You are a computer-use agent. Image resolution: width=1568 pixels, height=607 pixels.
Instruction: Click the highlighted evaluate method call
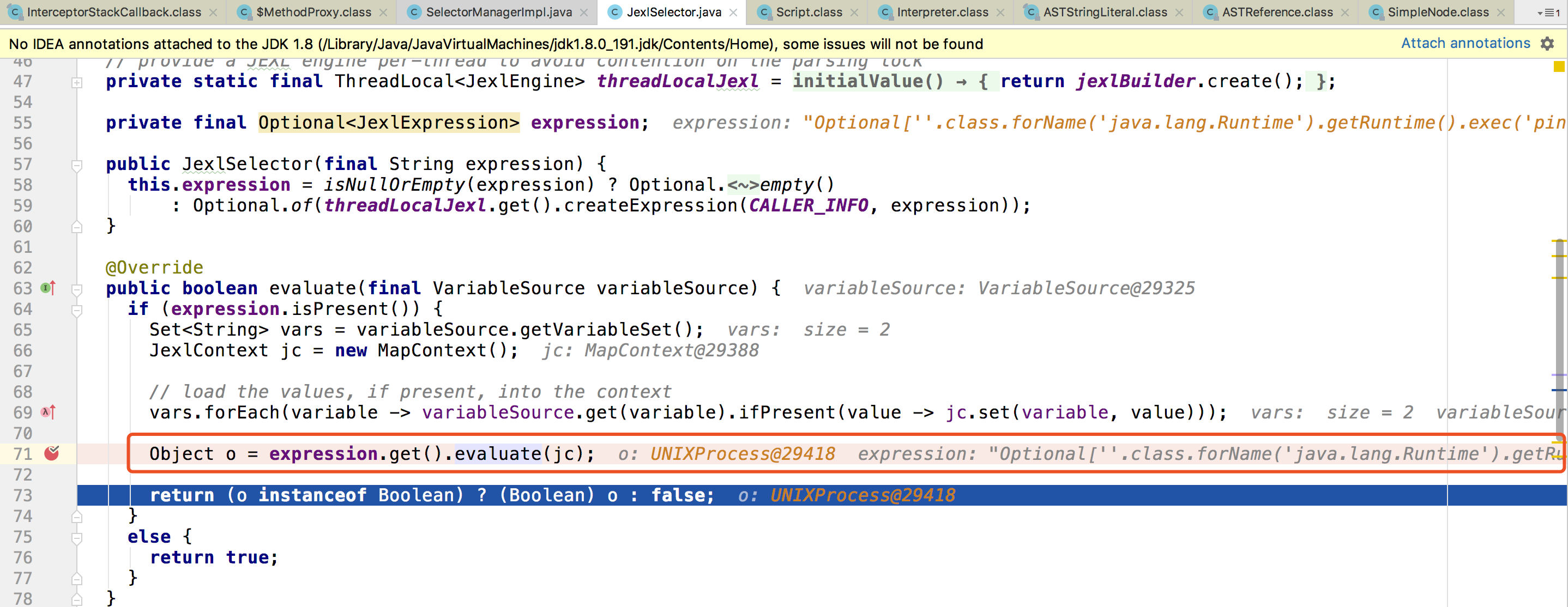[x=497, y=454]
